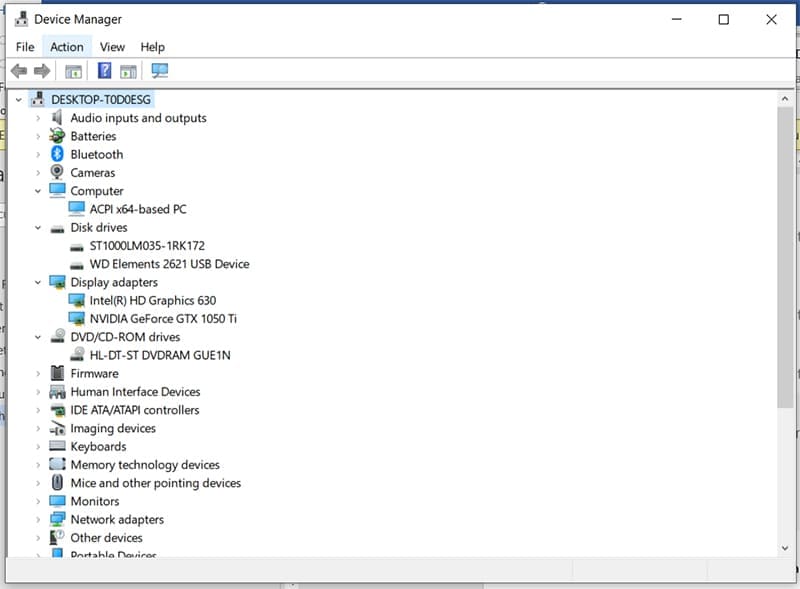Screen dimensions: 800x589
Task: Click the Back navigation arrow in toolbar
Action: 19,70
